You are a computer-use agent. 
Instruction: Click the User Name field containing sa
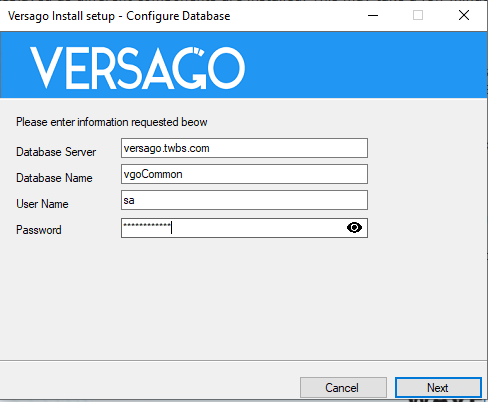(244, 200)
